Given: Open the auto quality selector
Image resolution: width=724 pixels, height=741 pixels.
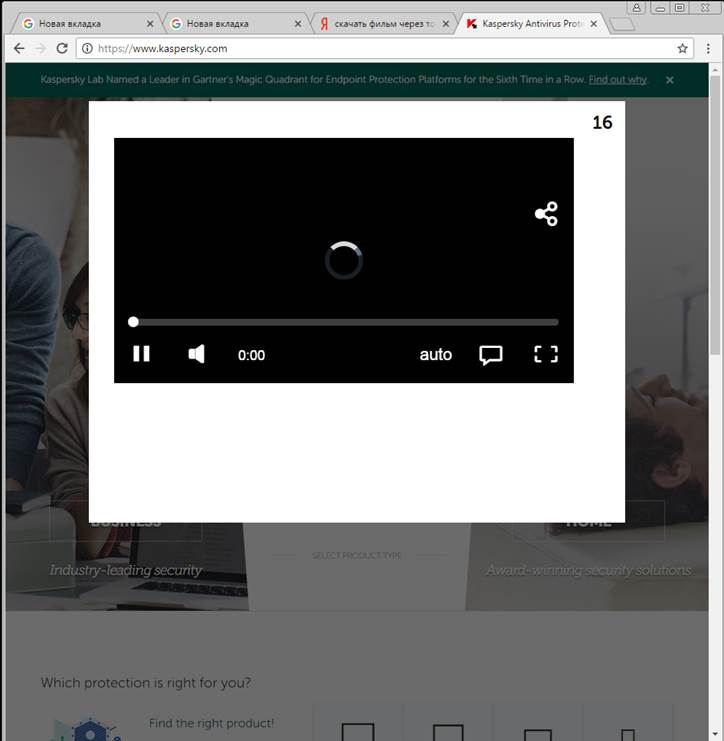Looking at the screenshot, I should point(435,354).
